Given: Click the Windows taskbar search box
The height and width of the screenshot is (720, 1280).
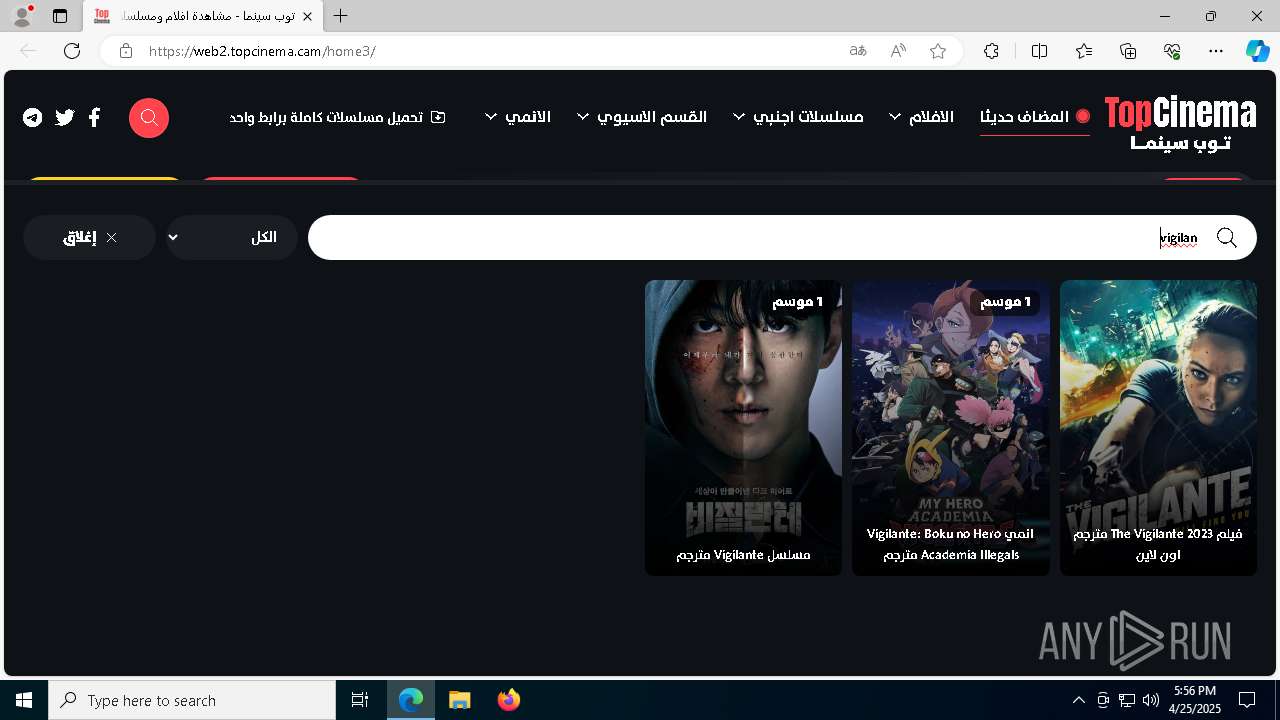Looking at the screenshot, I should (x=192, y=700).
